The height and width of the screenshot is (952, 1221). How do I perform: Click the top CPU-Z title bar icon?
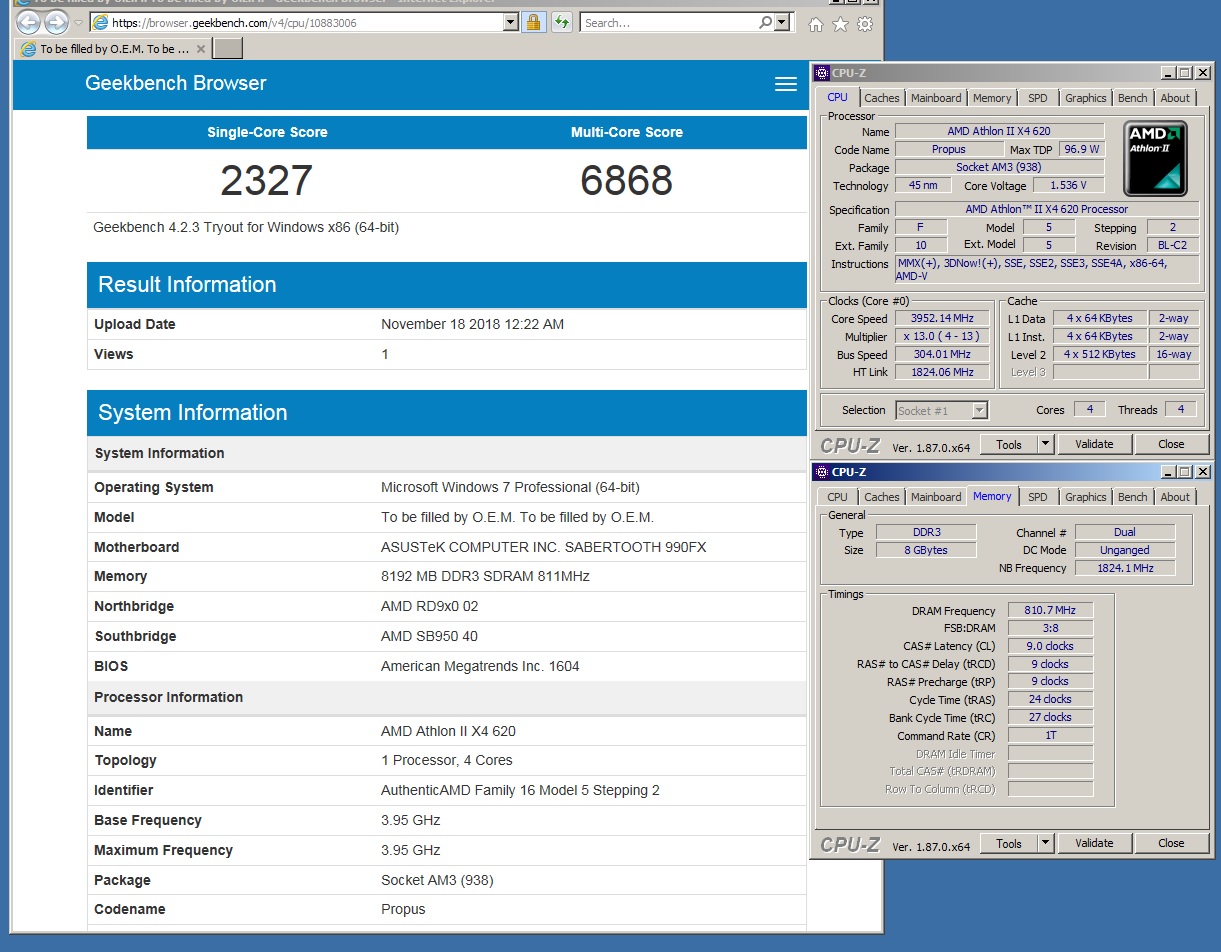pyautogui.click(x=821, y=72)
